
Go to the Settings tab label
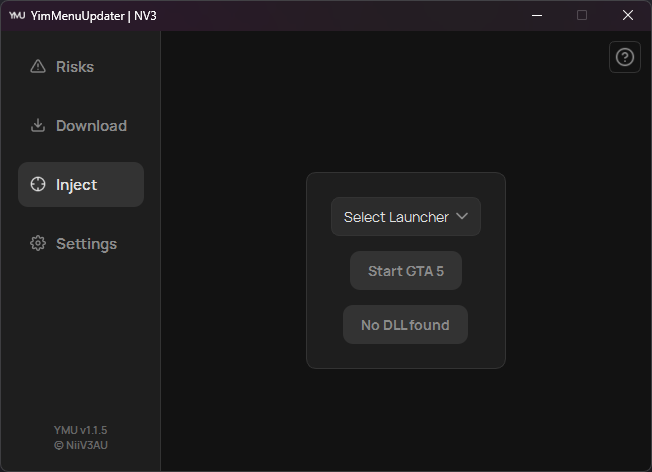86,244
